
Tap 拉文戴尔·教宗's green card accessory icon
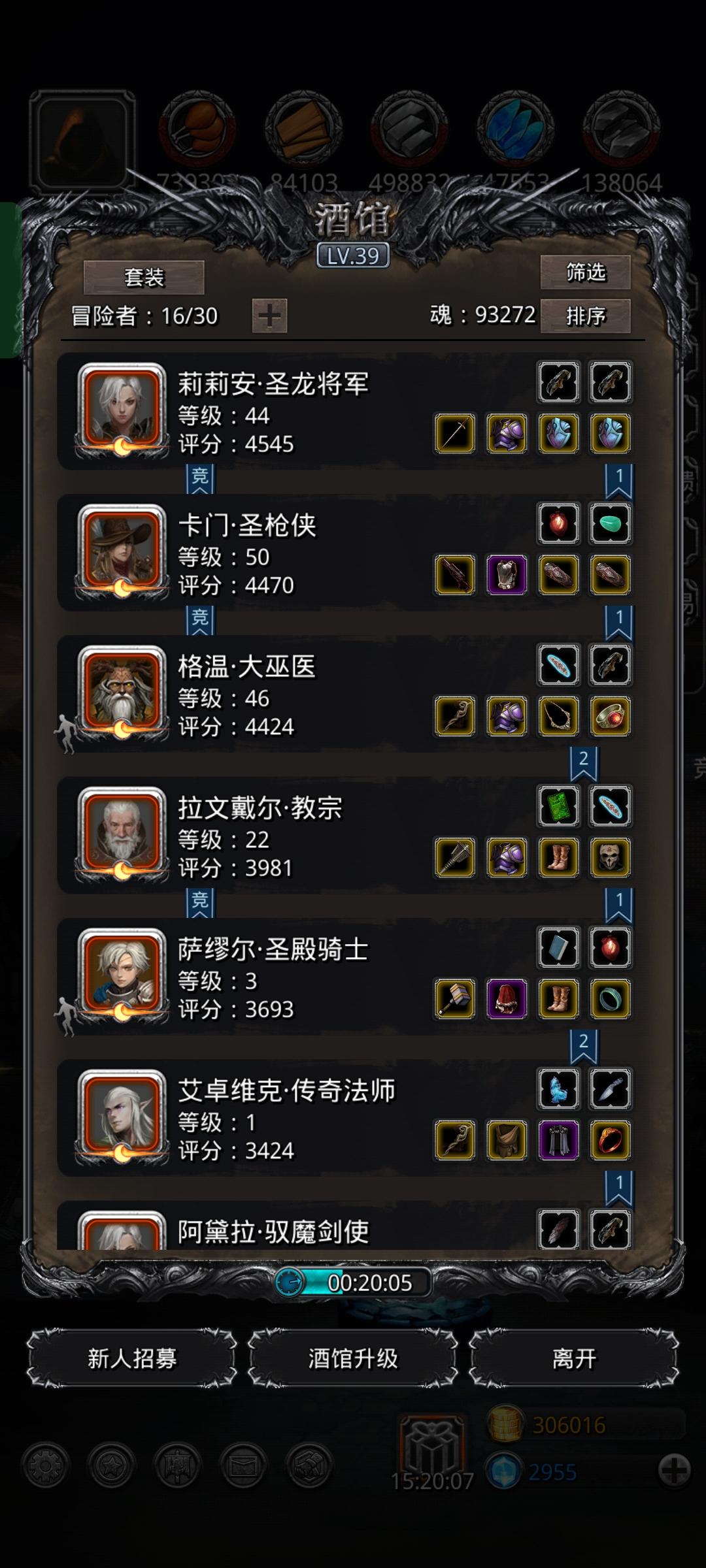click(558, 806)
